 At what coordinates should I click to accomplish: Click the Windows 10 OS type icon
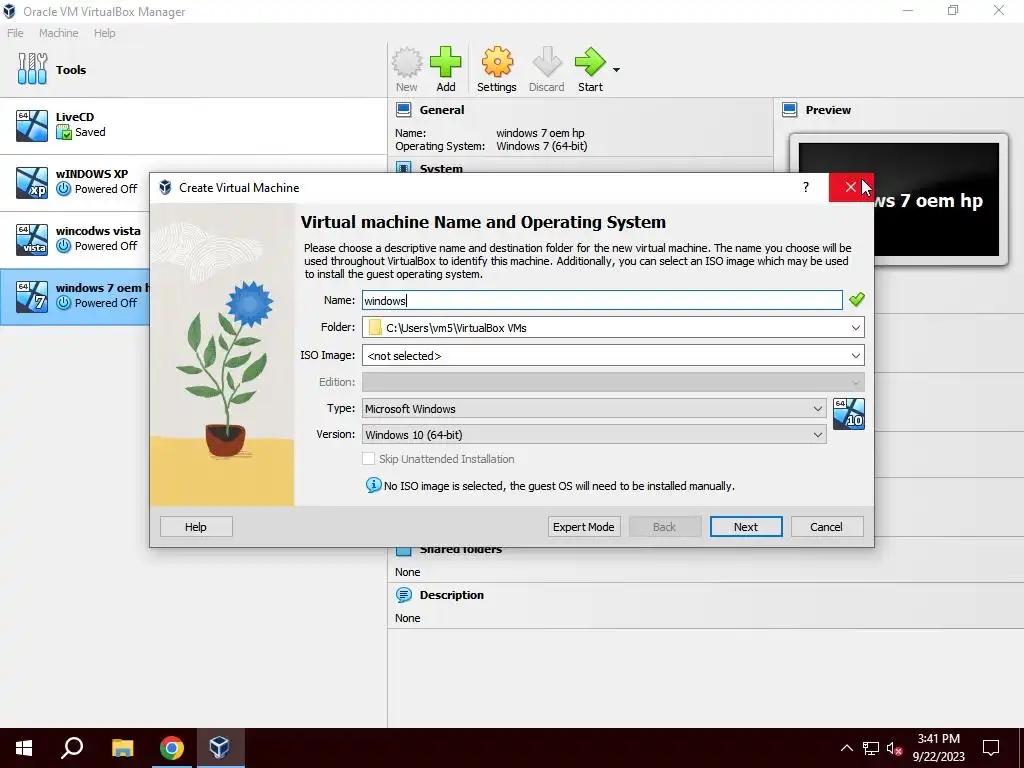click(x=849, y=414)
